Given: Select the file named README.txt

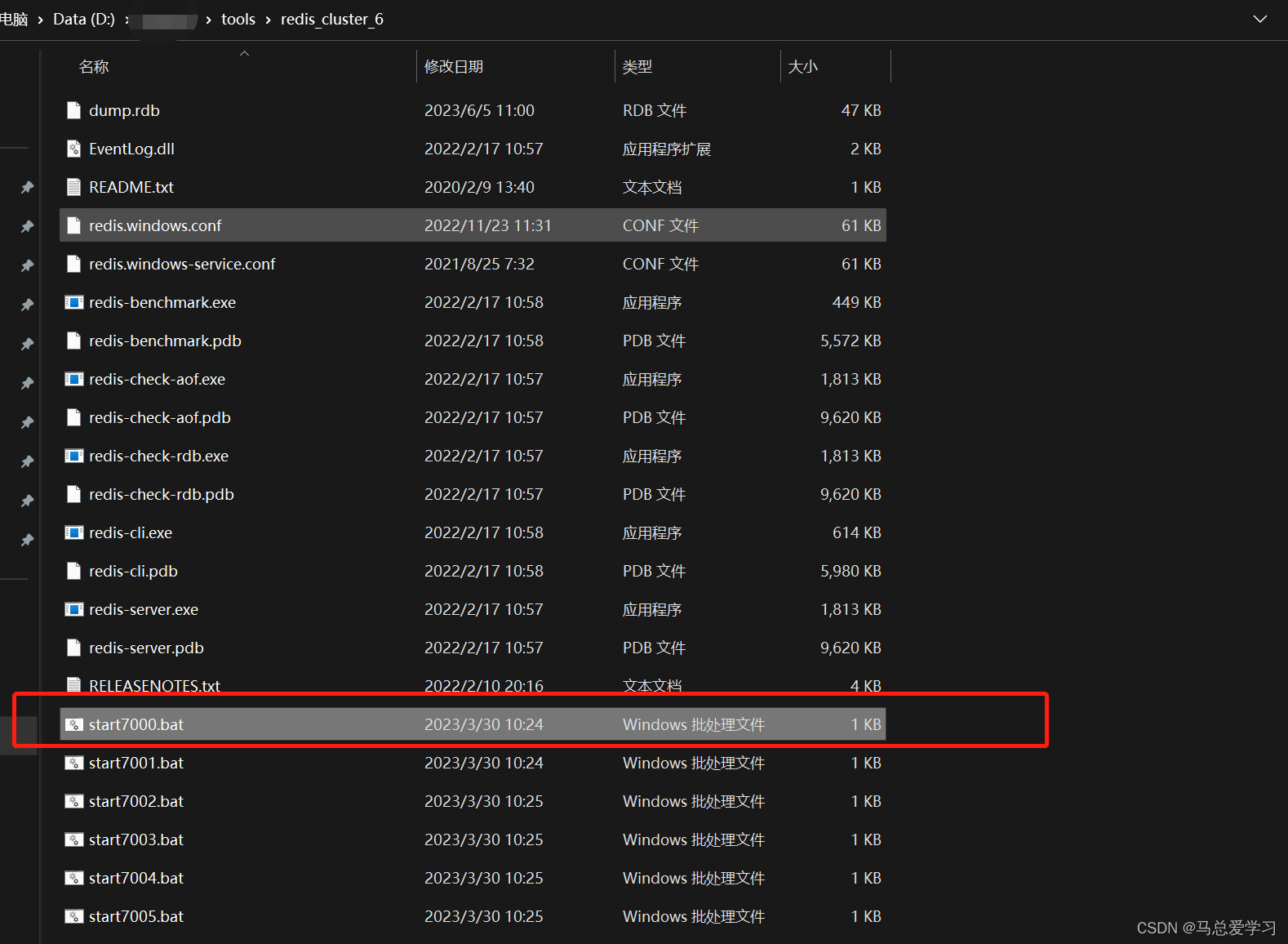Looking at the screenshot, I should click(x=131, y=187).
